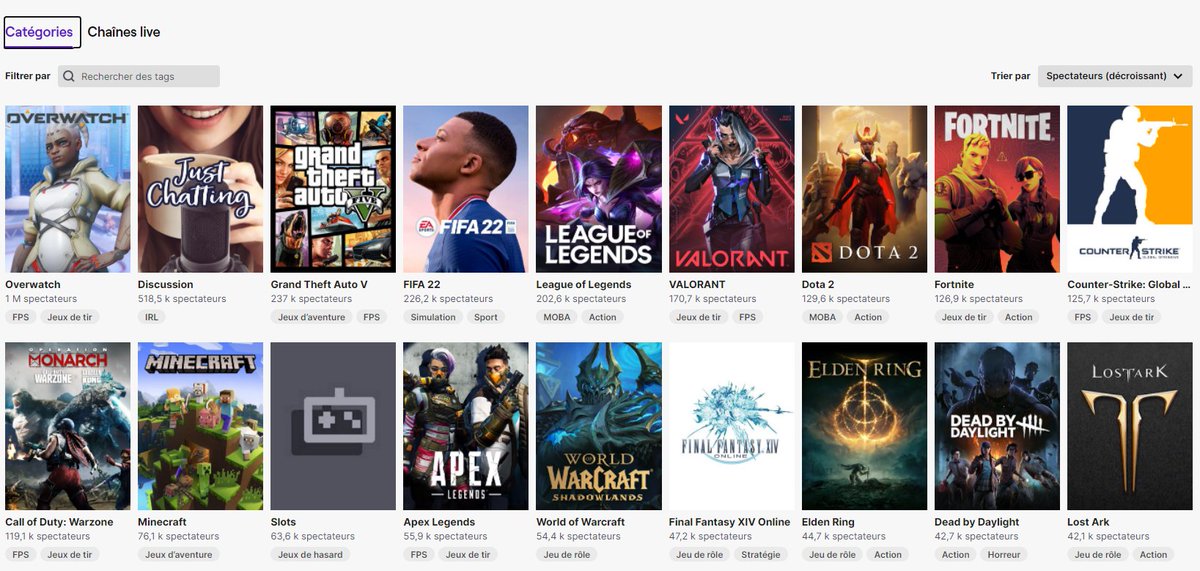The width and height of the screenshot is (1200, 571).
Task: Select the FPS tag under Counter-Strike
Action: click(1083, 317)
